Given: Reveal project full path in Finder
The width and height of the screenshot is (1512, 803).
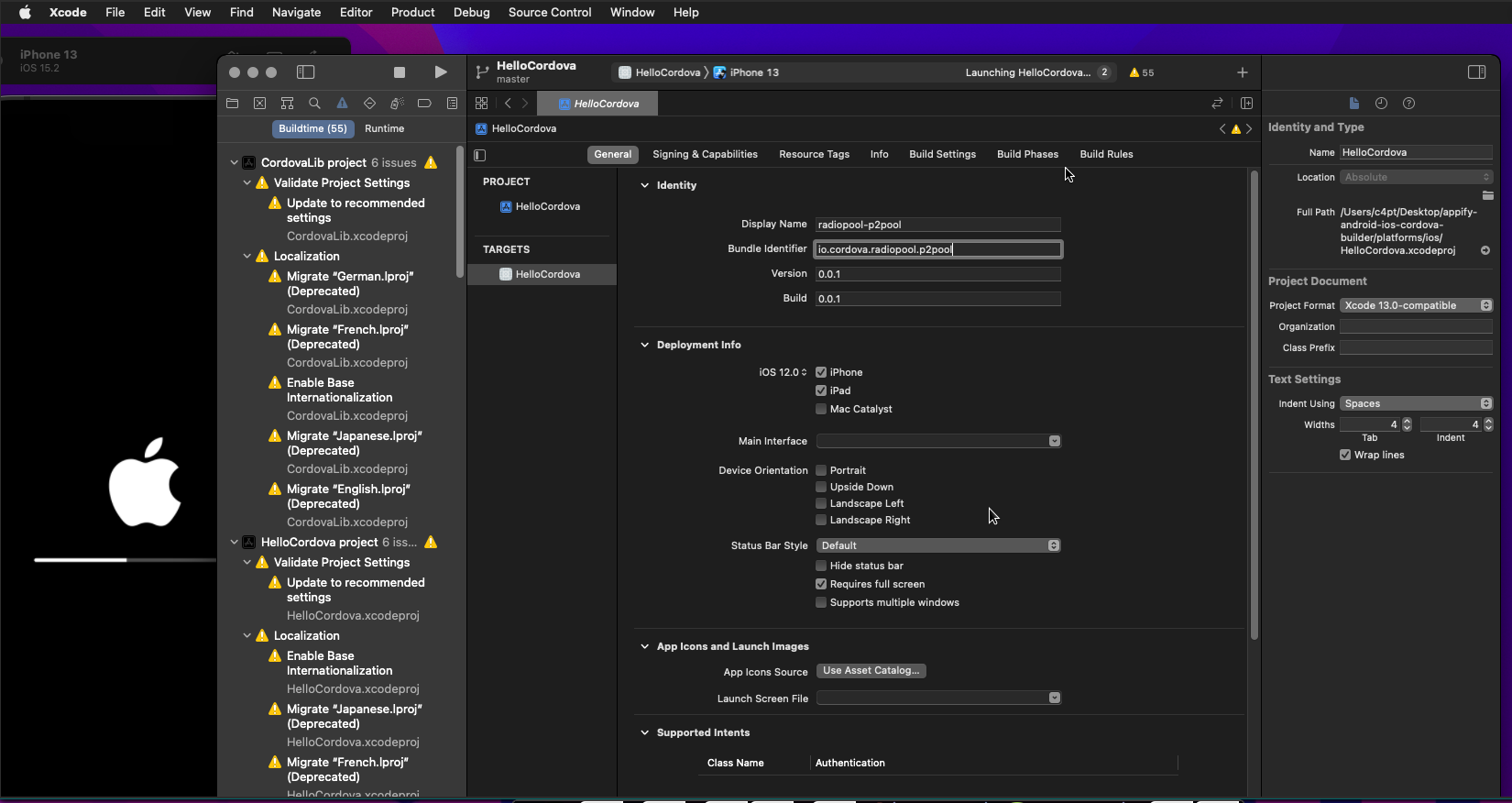Looking at the screenshot, I should coord(1485,250).
